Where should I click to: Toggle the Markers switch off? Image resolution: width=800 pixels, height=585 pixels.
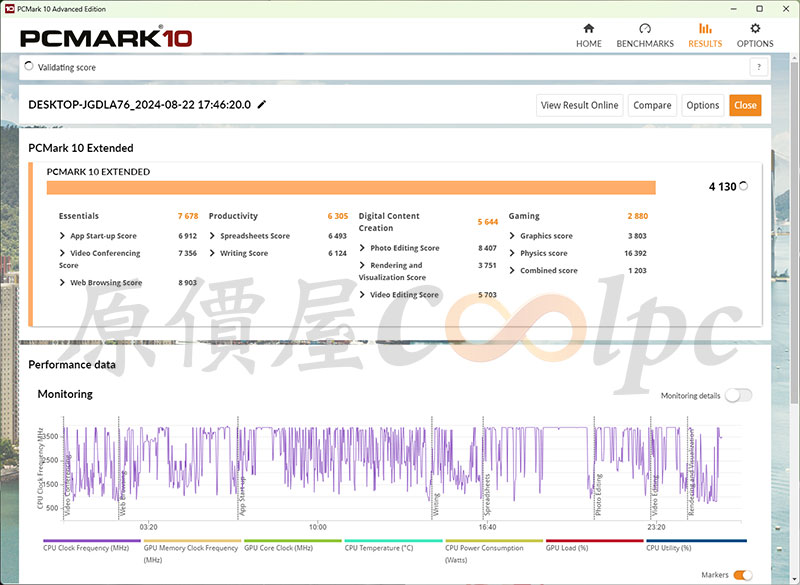click(743, 575)
